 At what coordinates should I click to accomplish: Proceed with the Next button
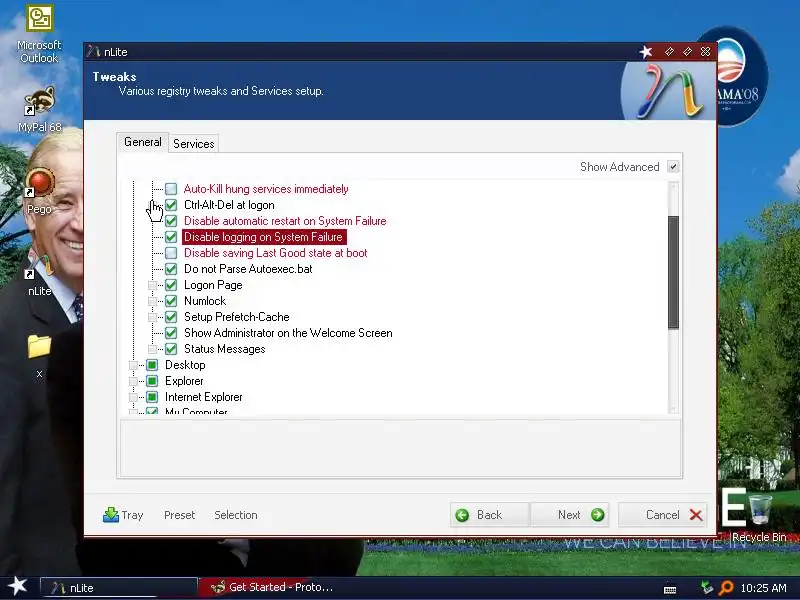click(x=569, y=515)
